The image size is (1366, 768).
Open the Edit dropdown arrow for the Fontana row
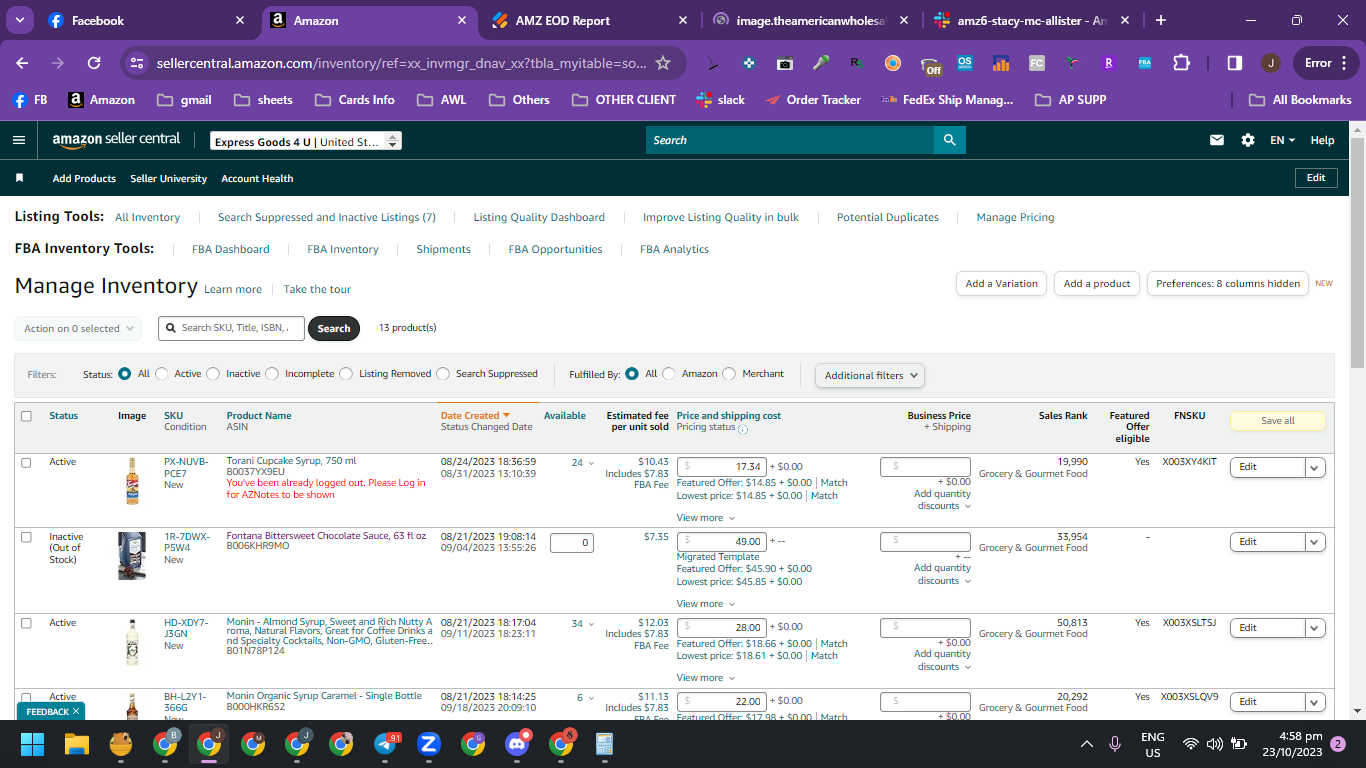[x=1315, y=542]
